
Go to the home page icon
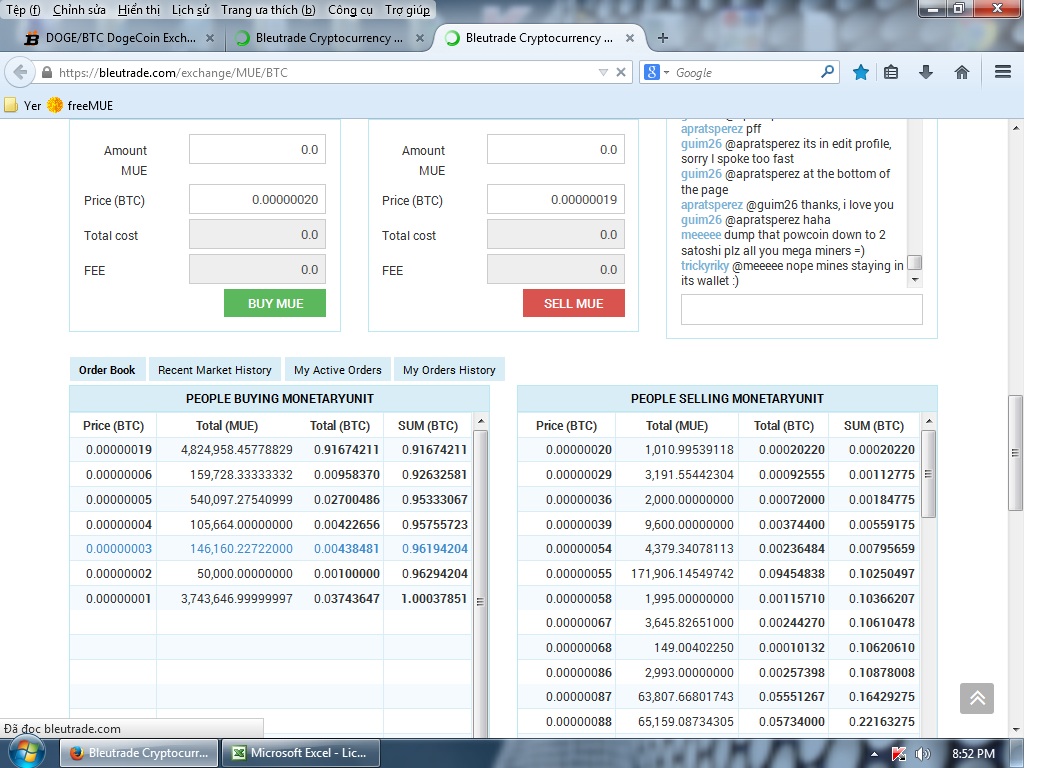pyautogui.click(x=962, y=72)
